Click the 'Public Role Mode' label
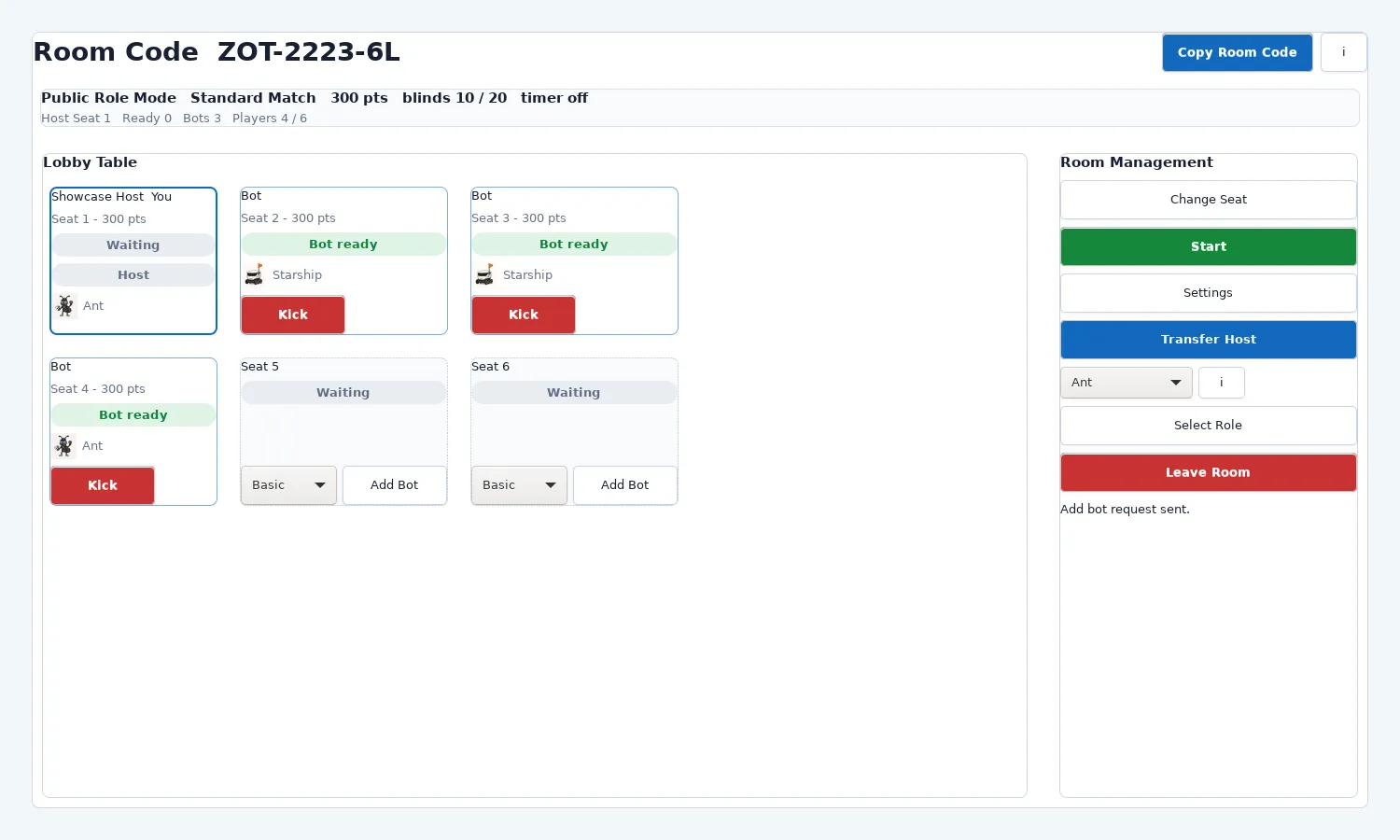This screenshot has height=840, width=1400. click(x=109, y=98)
